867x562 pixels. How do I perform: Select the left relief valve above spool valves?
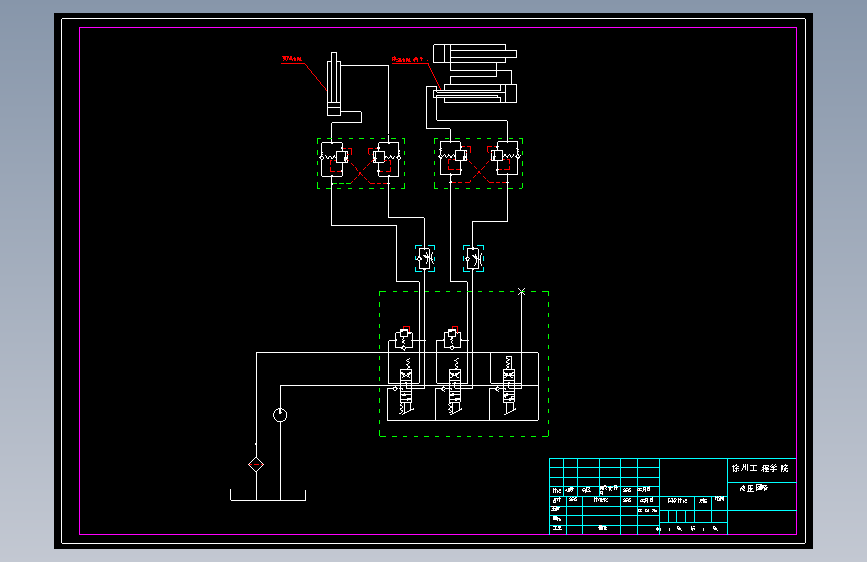[x=404, y=339]
